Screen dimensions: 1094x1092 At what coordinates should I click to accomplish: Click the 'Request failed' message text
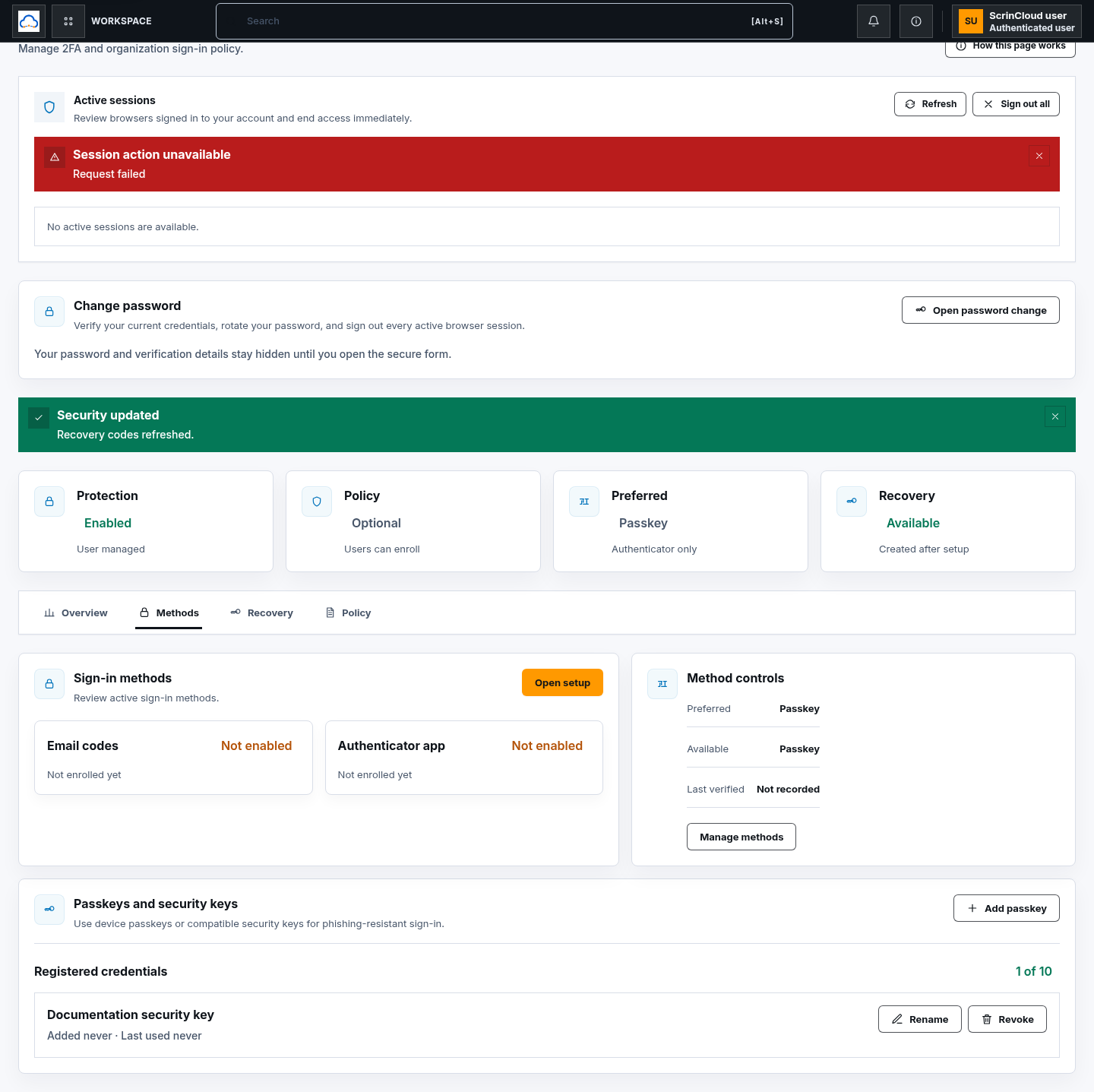click(109, 174)
